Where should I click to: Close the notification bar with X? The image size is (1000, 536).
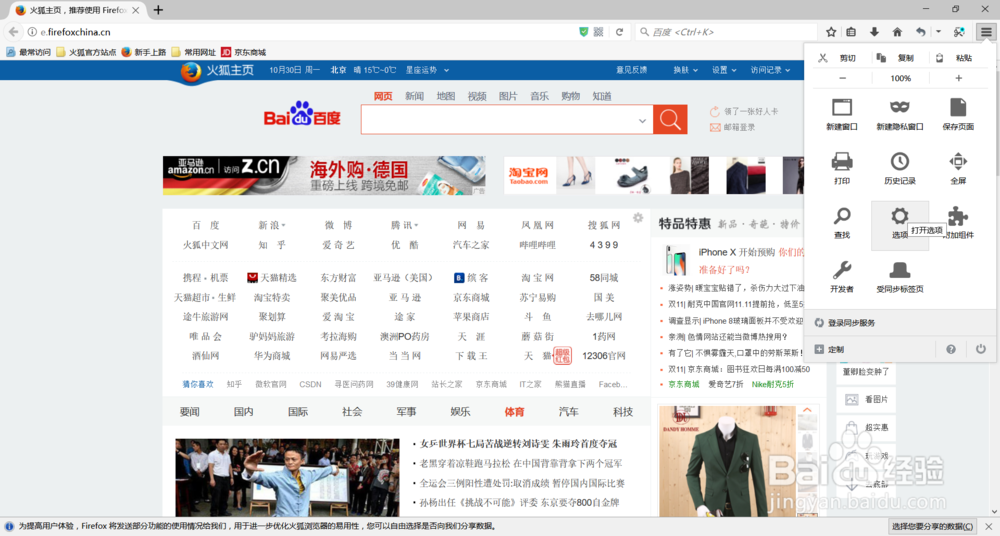tap(990, 526)
